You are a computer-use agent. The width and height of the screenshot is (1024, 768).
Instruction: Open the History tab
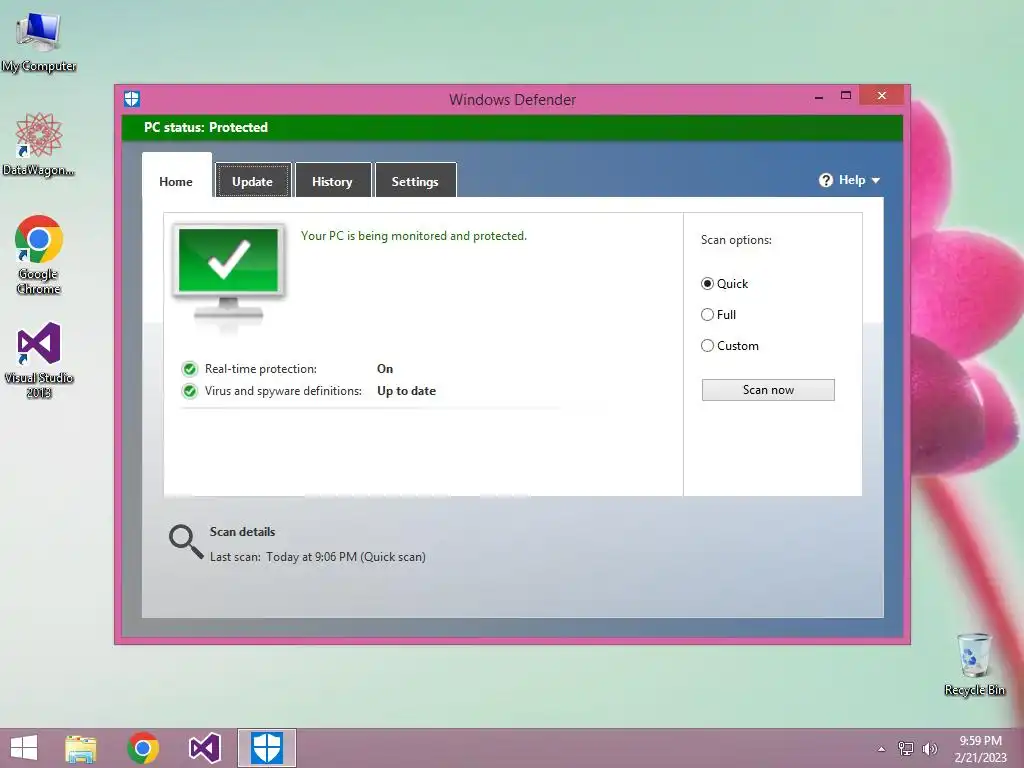click(x=332, y=182)
